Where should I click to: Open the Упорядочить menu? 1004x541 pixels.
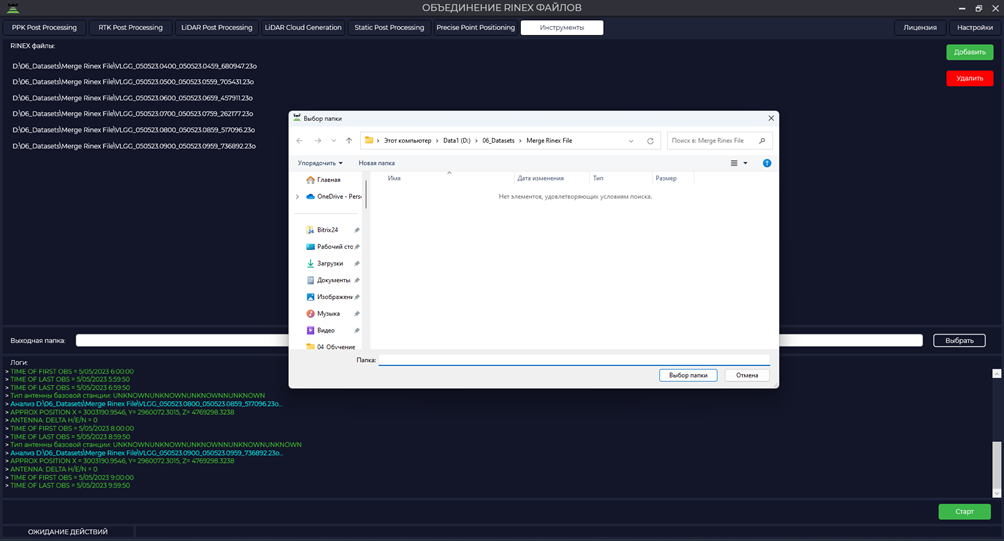click(x=320, y=163)
